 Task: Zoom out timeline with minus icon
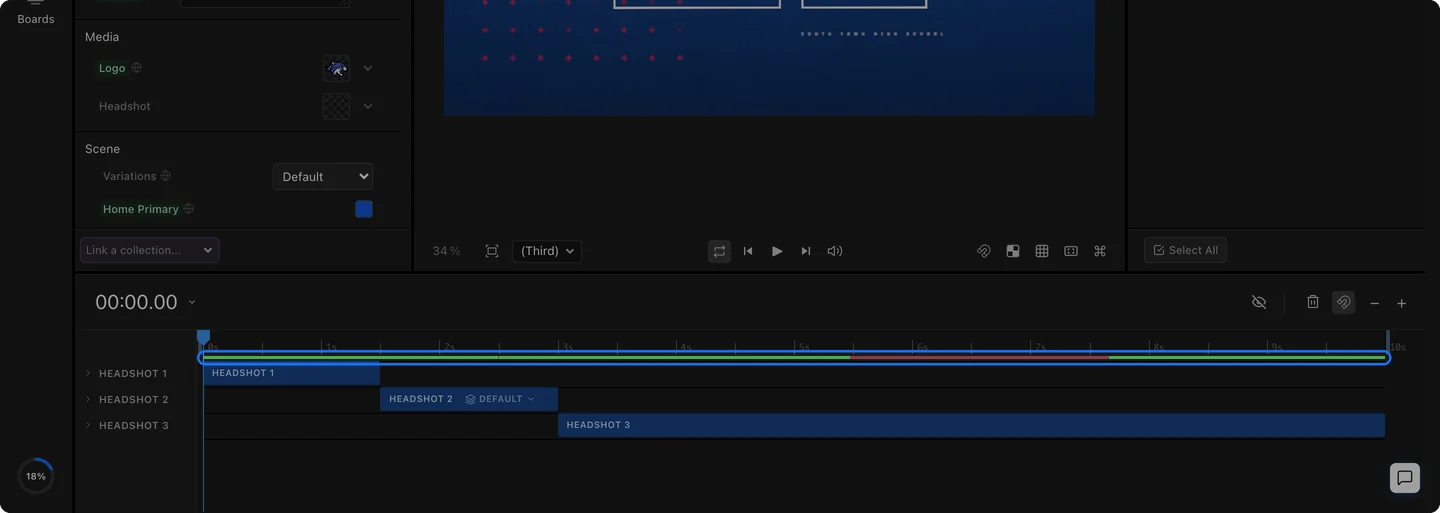tap(1375, 303)
